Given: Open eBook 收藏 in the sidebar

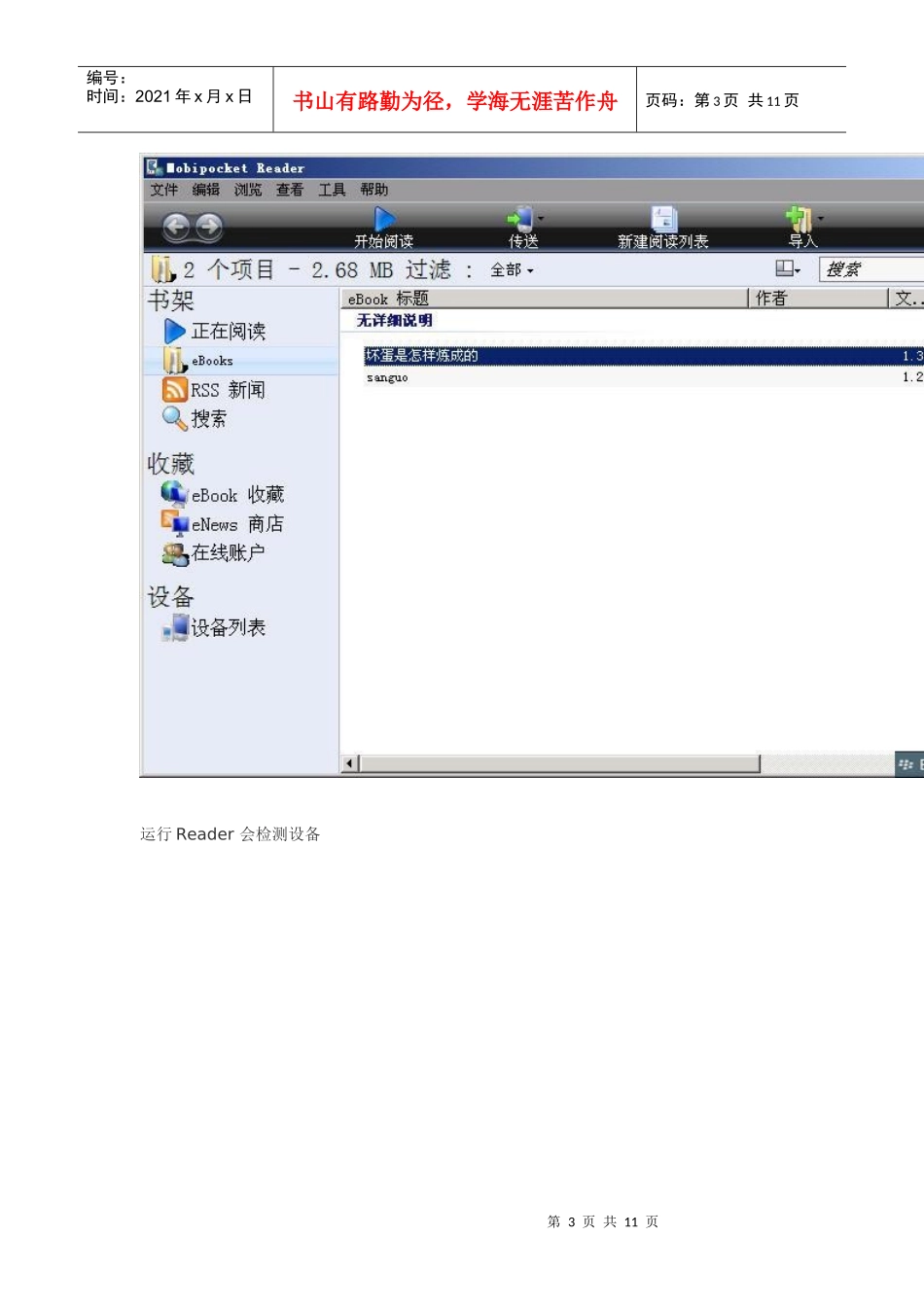Looking at the screenshot, I should click(x=237, y=495).
